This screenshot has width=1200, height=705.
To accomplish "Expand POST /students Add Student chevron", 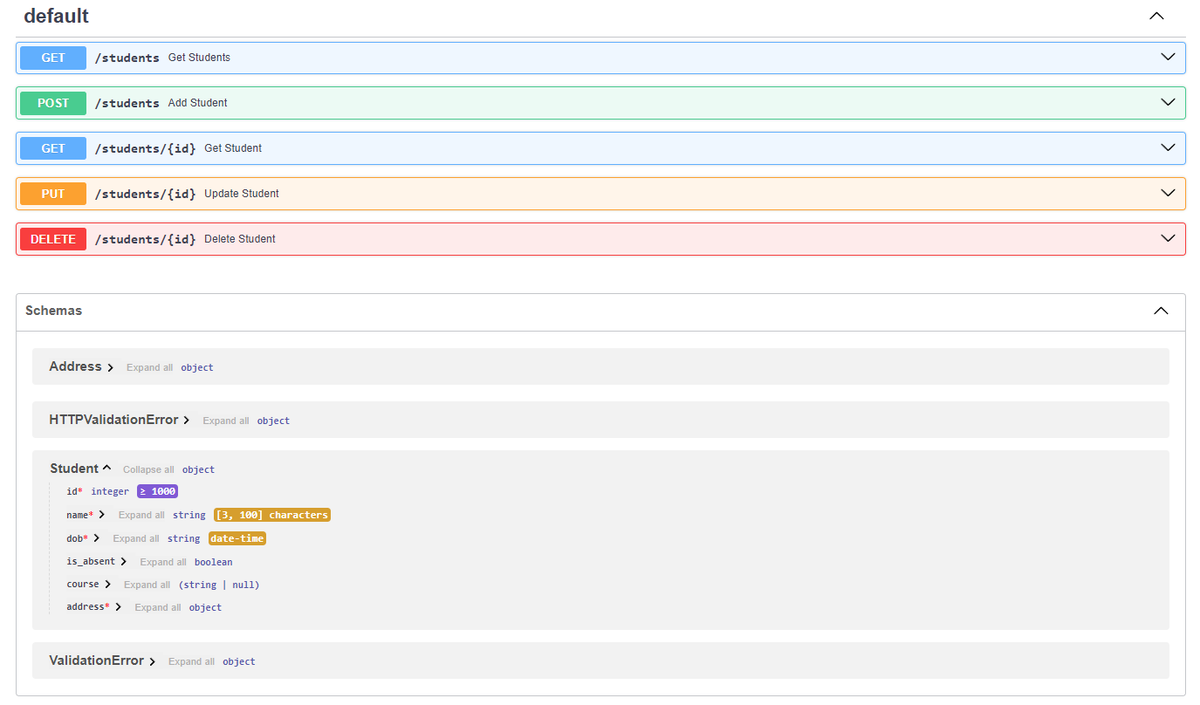I will pyautogui.click(x=1168, y=103).
